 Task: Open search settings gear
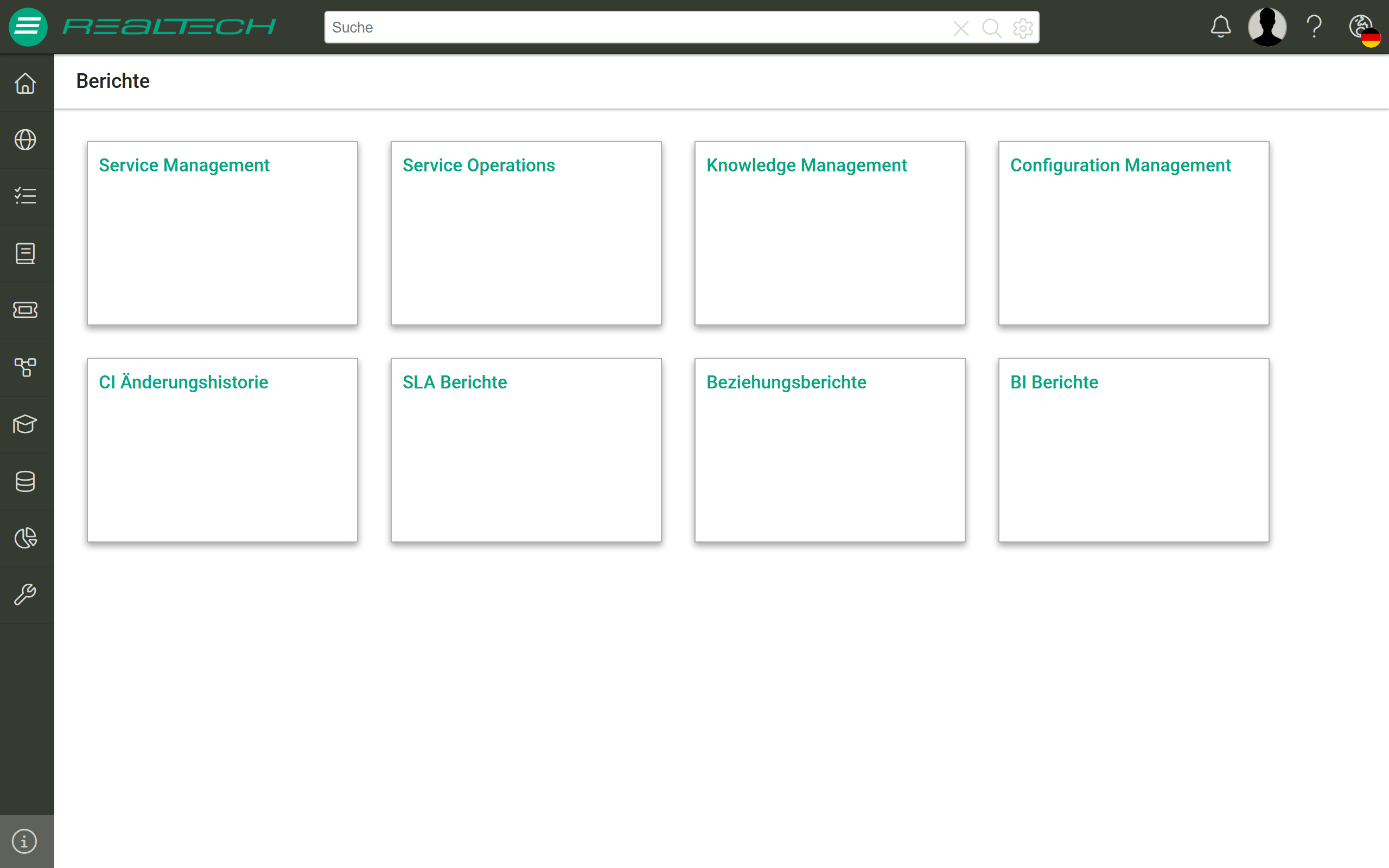click(x=1023, y=28)
